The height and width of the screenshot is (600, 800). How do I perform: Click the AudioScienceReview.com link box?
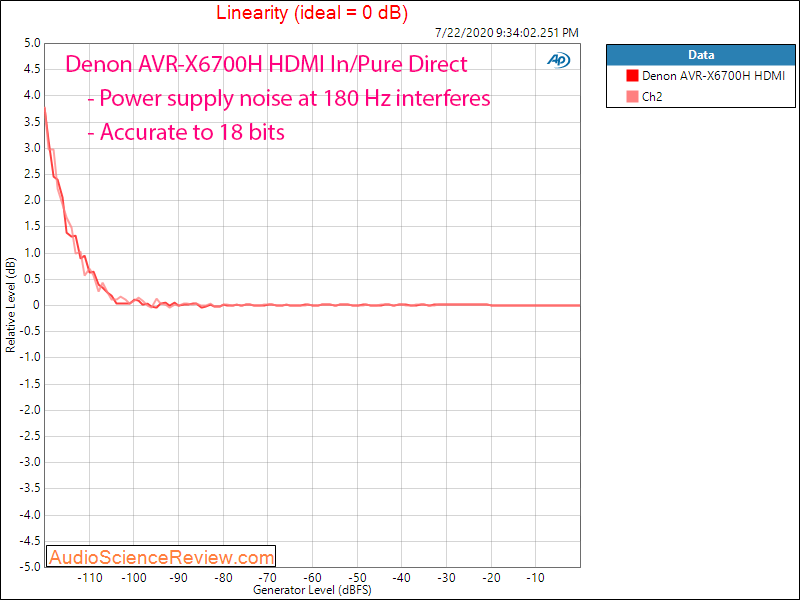coord(161,557)
